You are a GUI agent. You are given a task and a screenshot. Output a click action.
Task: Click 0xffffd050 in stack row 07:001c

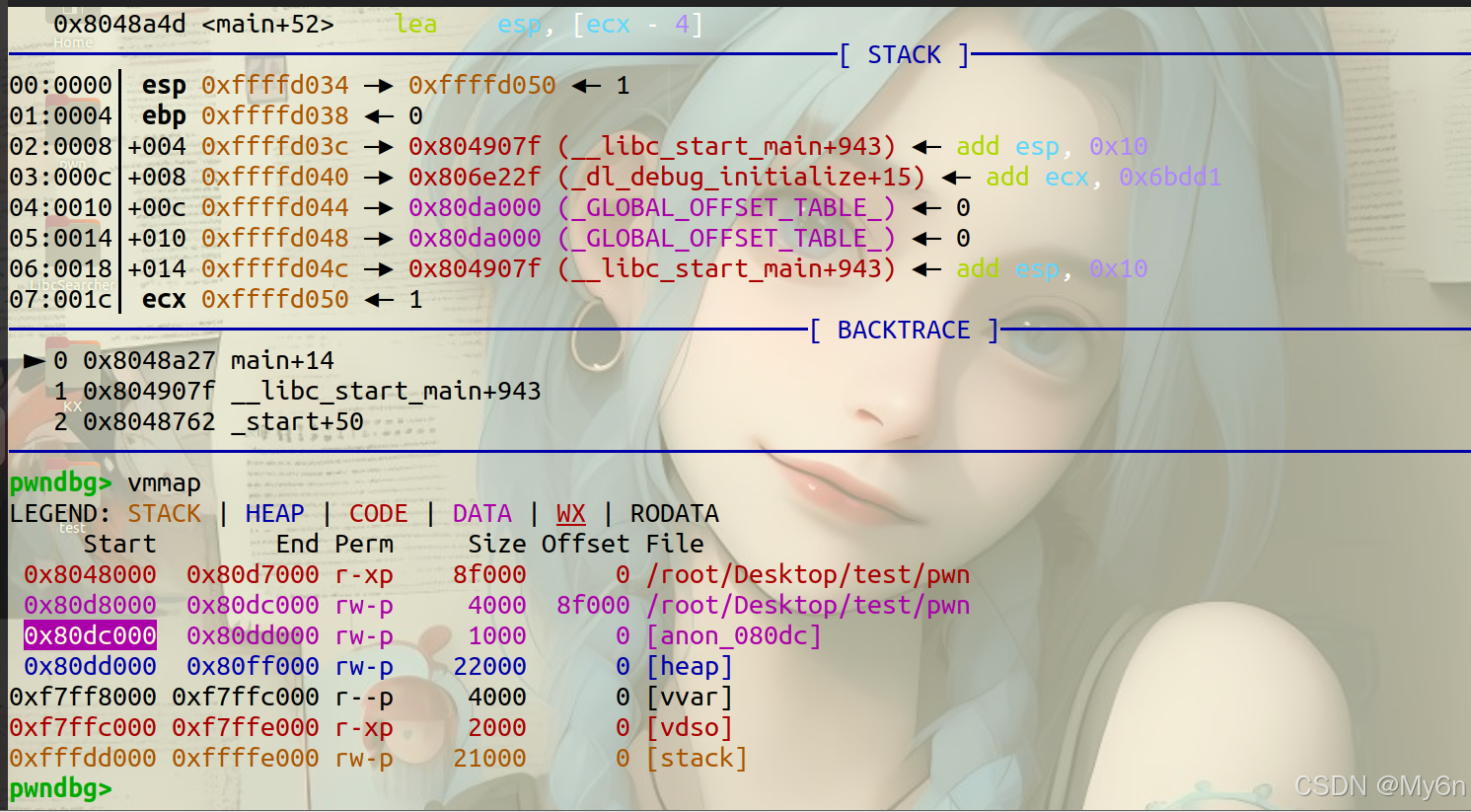[x=275, y=300]
